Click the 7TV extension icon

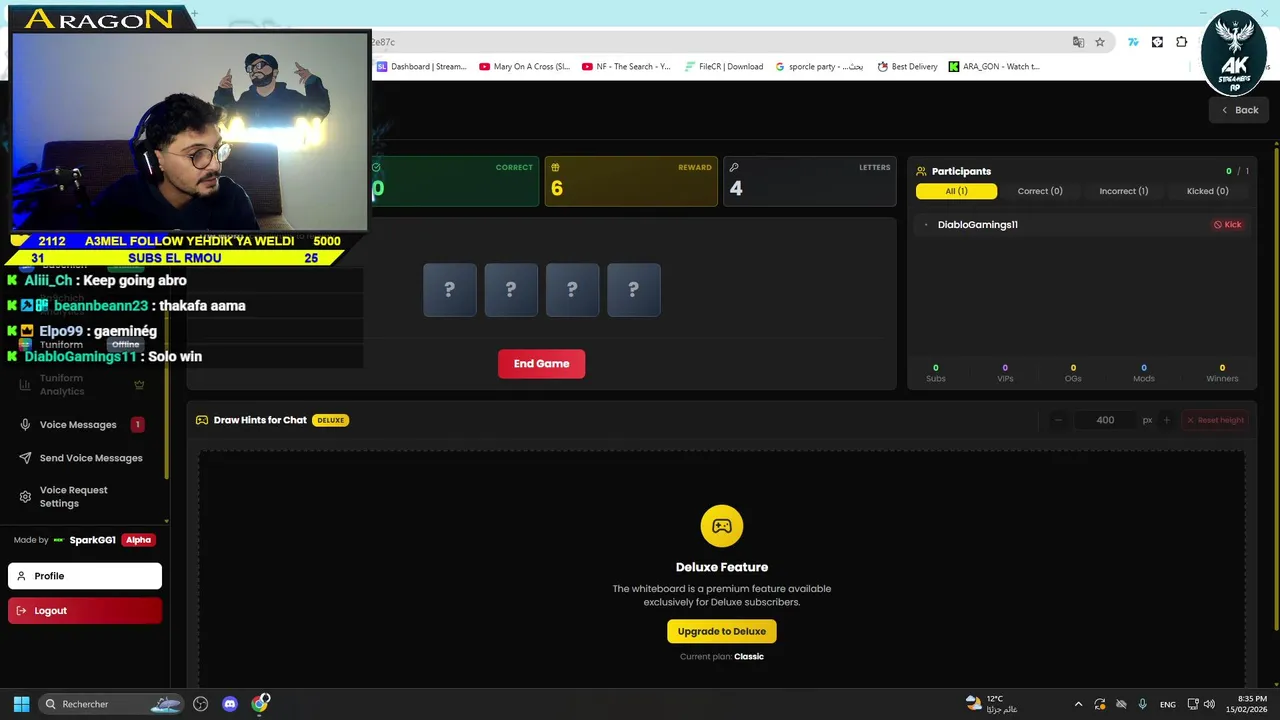click(1133, 42)
